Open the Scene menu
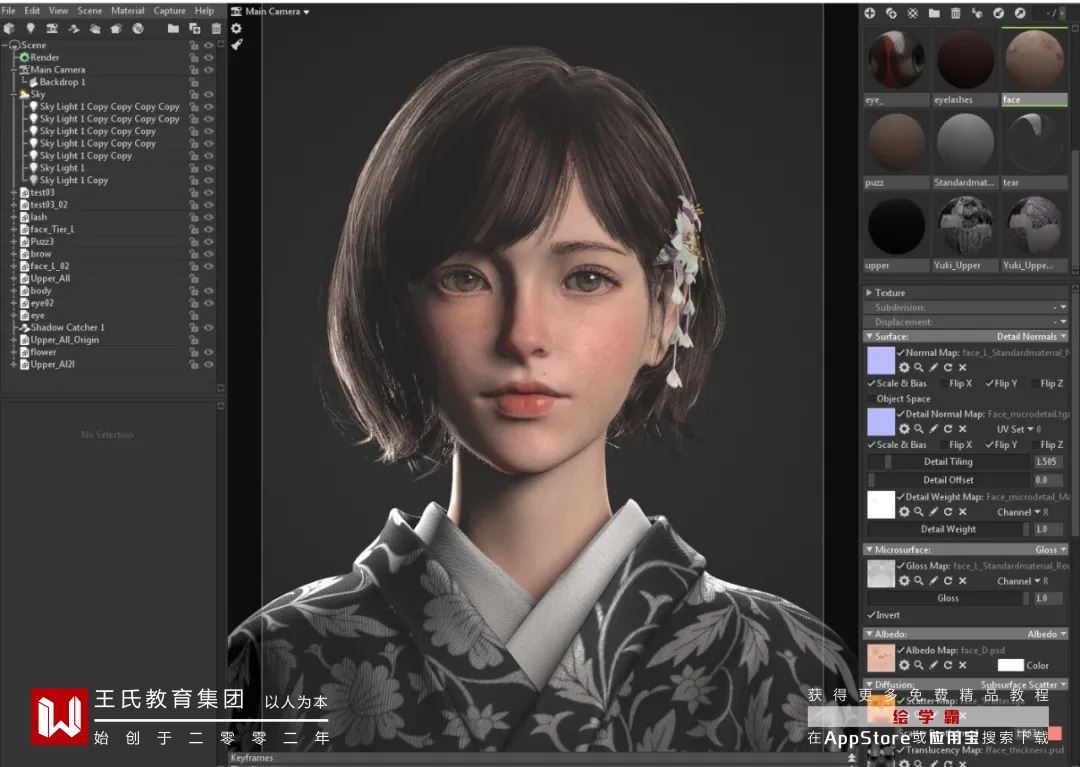Image resolution: width=1080 pixels, height=767 pixels. click(90, 10)
